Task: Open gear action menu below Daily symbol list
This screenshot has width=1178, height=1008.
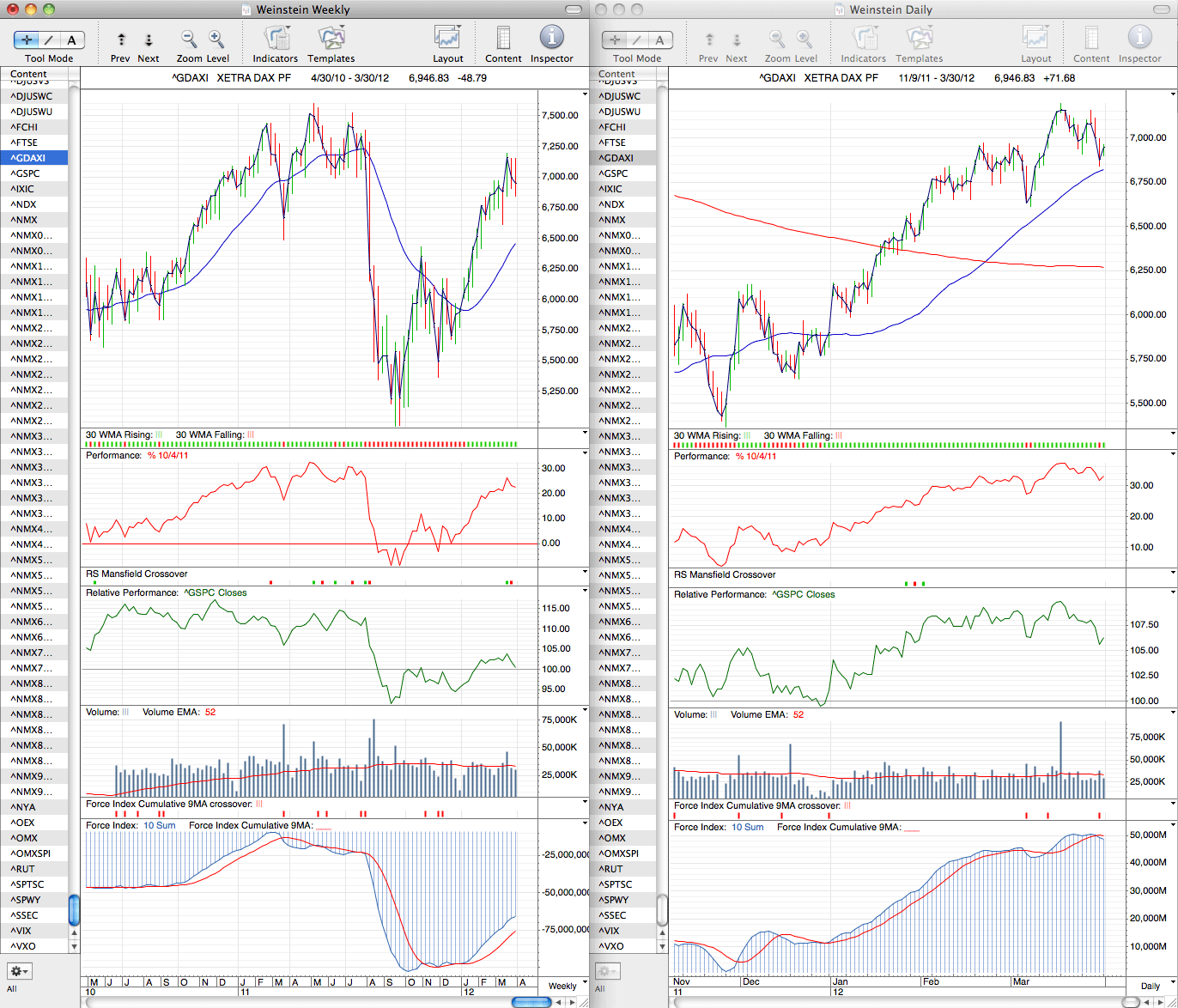Action: pos(608,971)
